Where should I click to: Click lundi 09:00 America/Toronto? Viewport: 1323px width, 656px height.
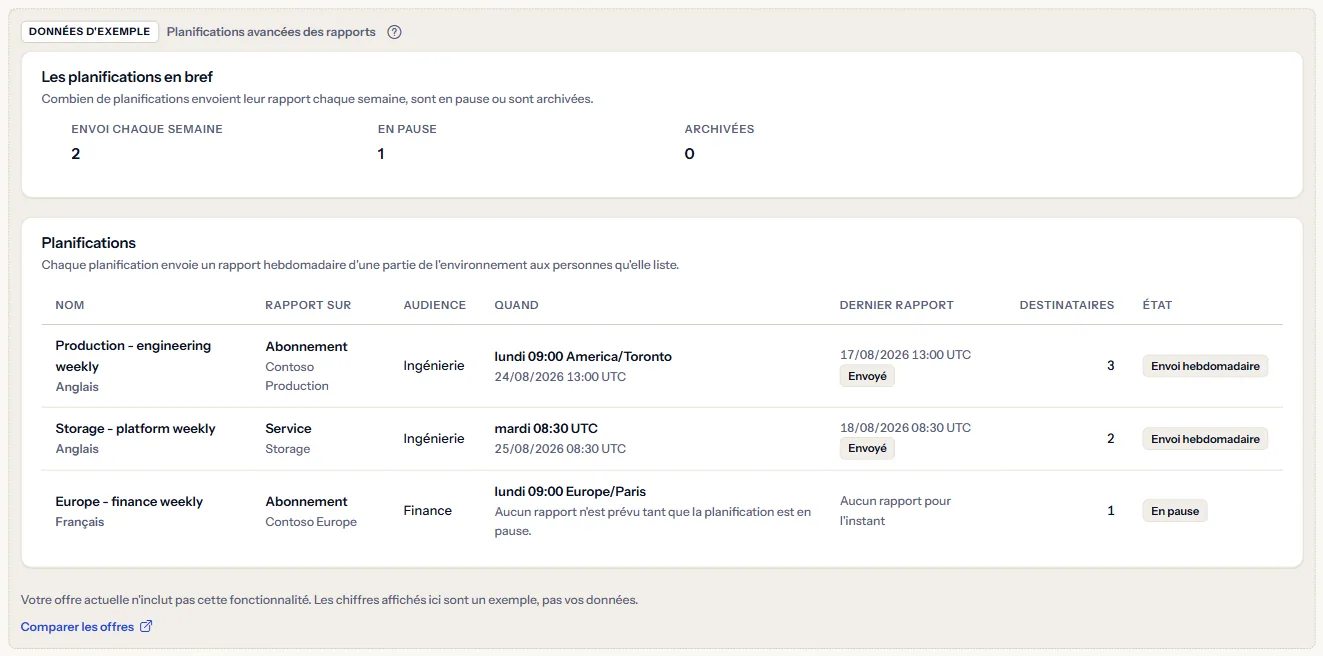tap(583, 357)
